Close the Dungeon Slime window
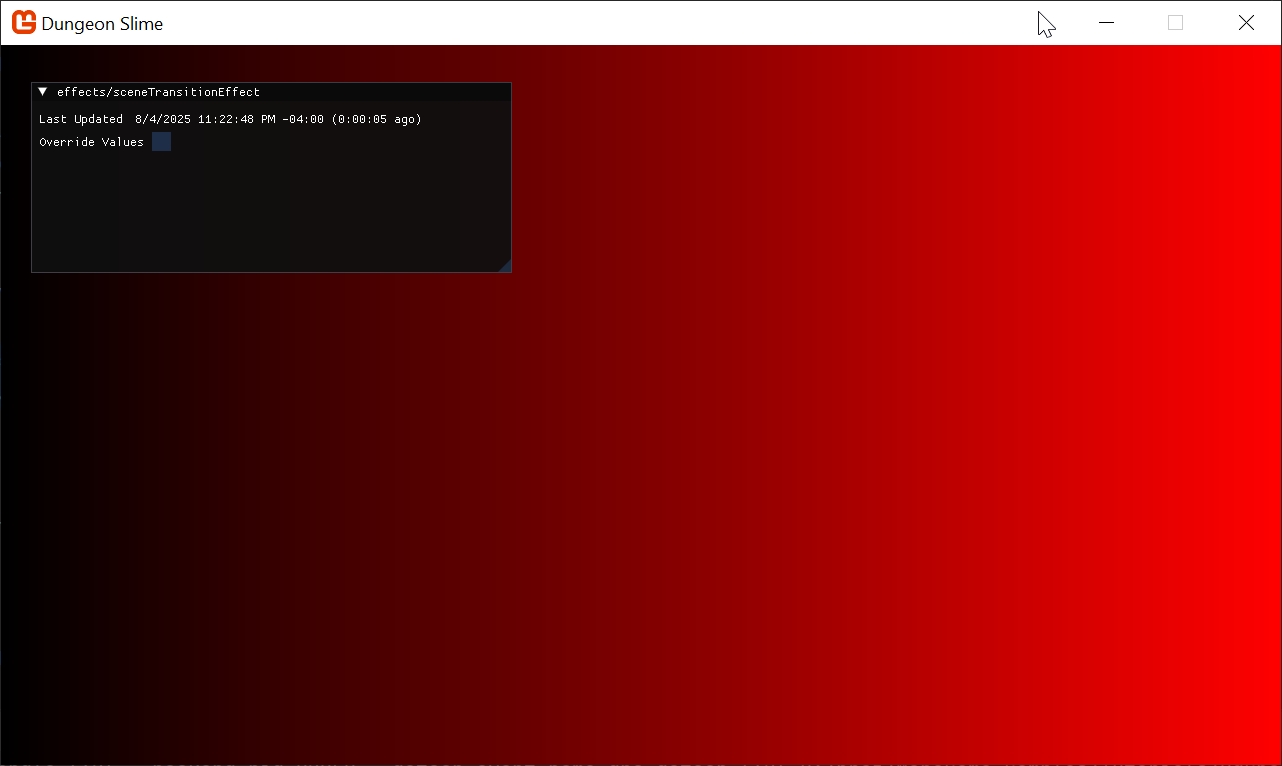1282x766 pixels. pyautogui.click(x=1246, y=23)
